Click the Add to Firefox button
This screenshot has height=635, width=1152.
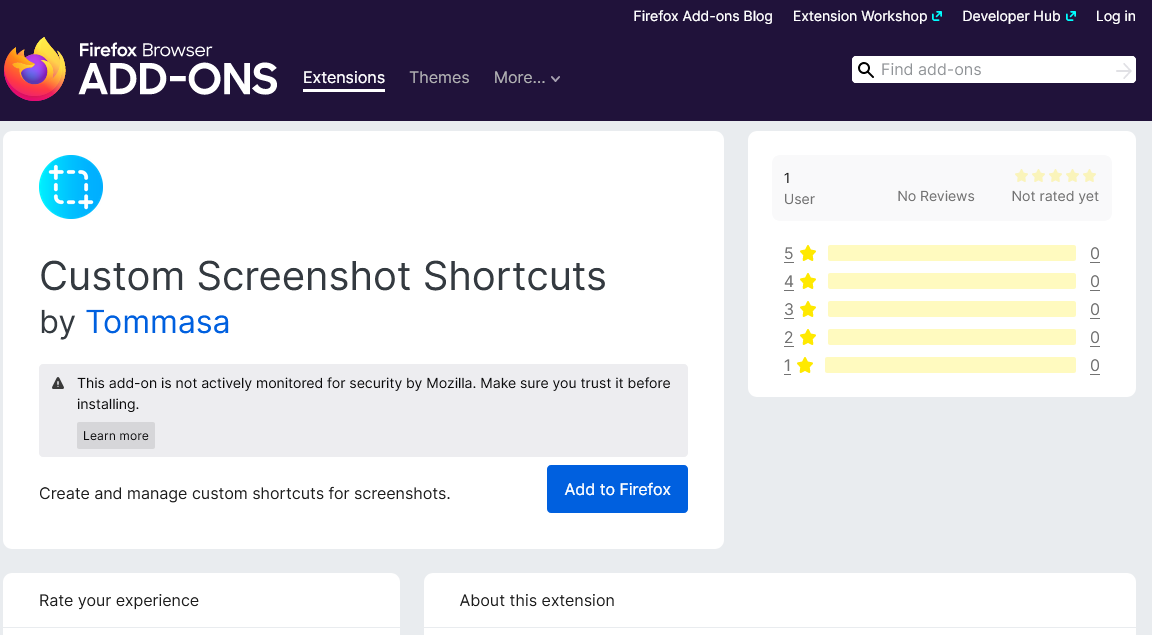[x=617, y=489]
